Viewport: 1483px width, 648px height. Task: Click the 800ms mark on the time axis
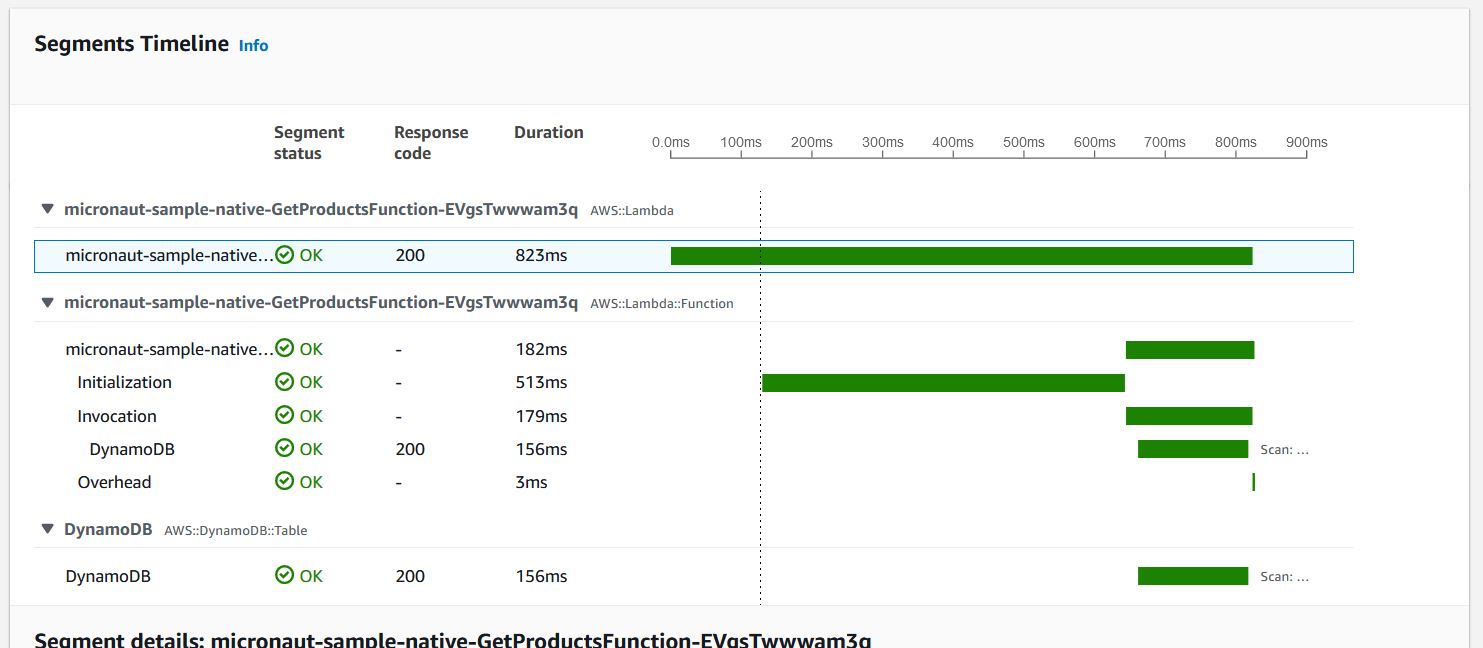tap(1235, 142)
